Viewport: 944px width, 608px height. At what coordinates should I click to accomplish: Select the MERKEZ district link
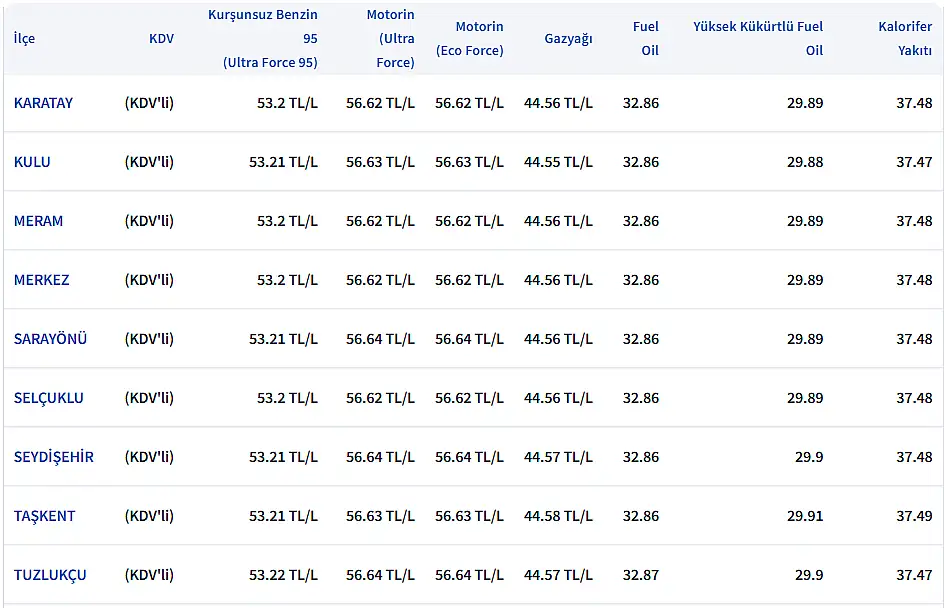click(42, 280)
